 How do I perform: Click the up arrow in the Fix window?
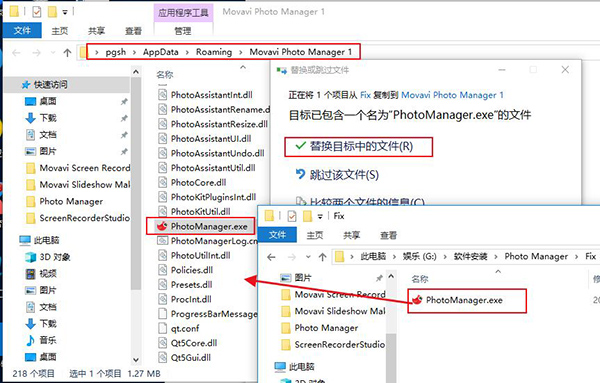pos(322,257)
